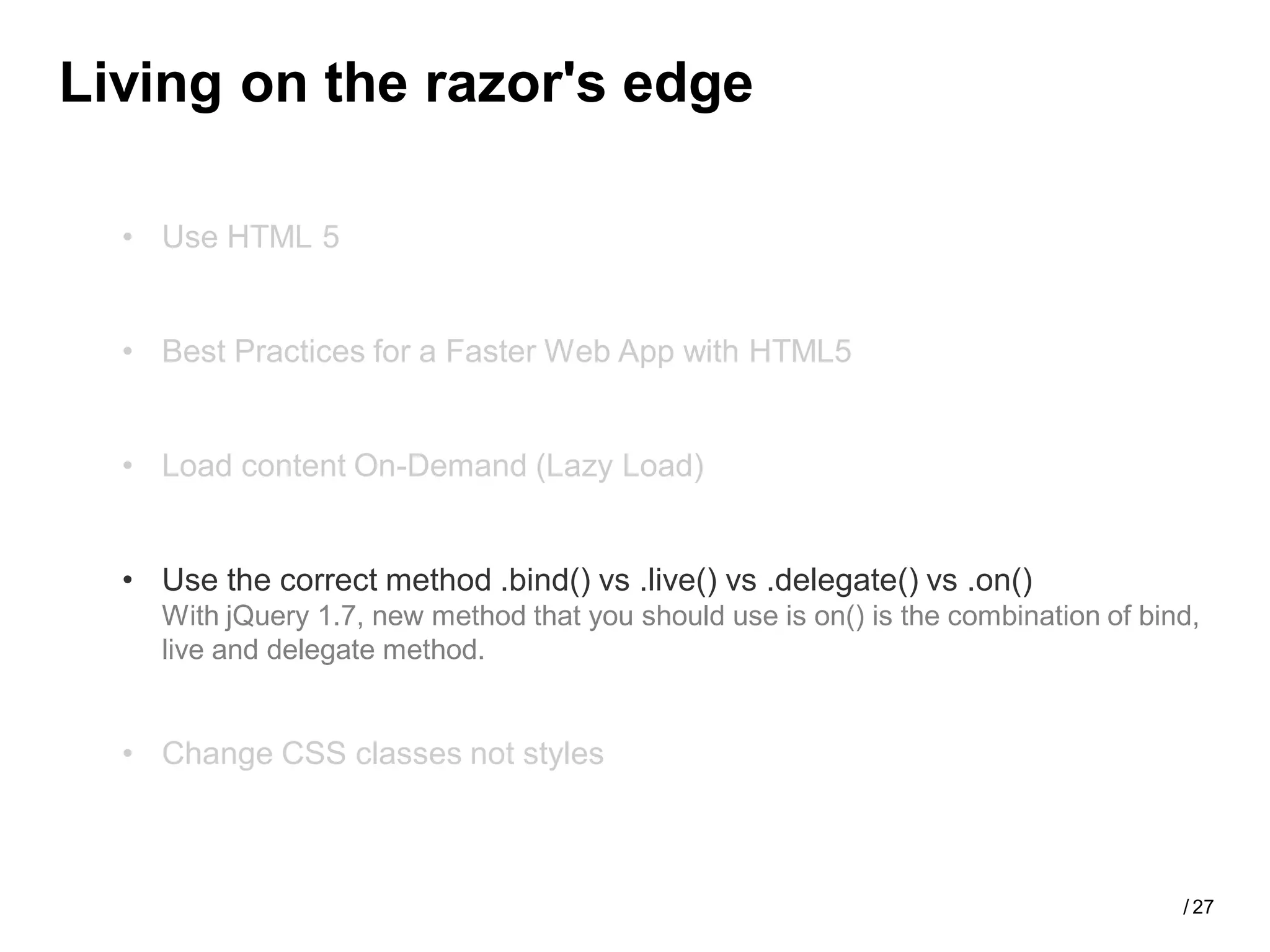Select the "Change CSS classes not styles" bullet

pyautogui.click(x=383, y=754)
